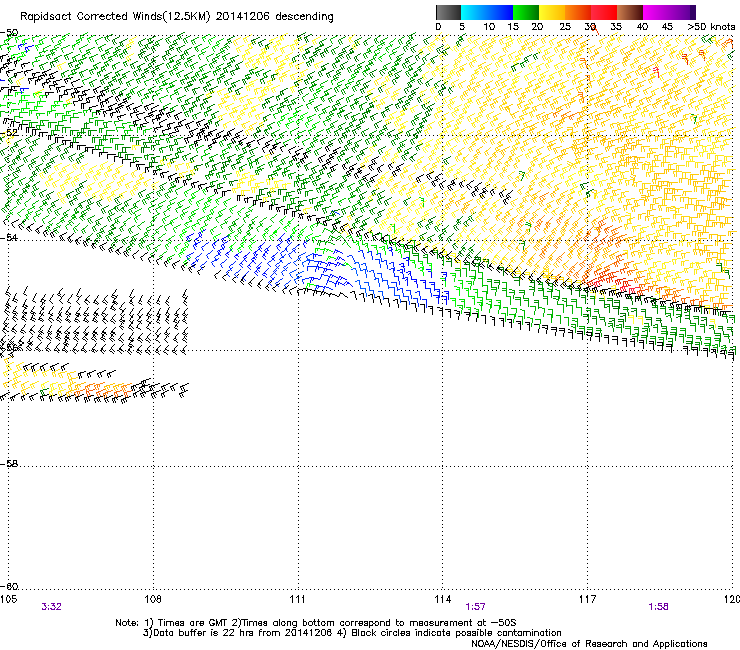Click the longitude label '108'
Screen dimensions: 740x650
[153, 599]
